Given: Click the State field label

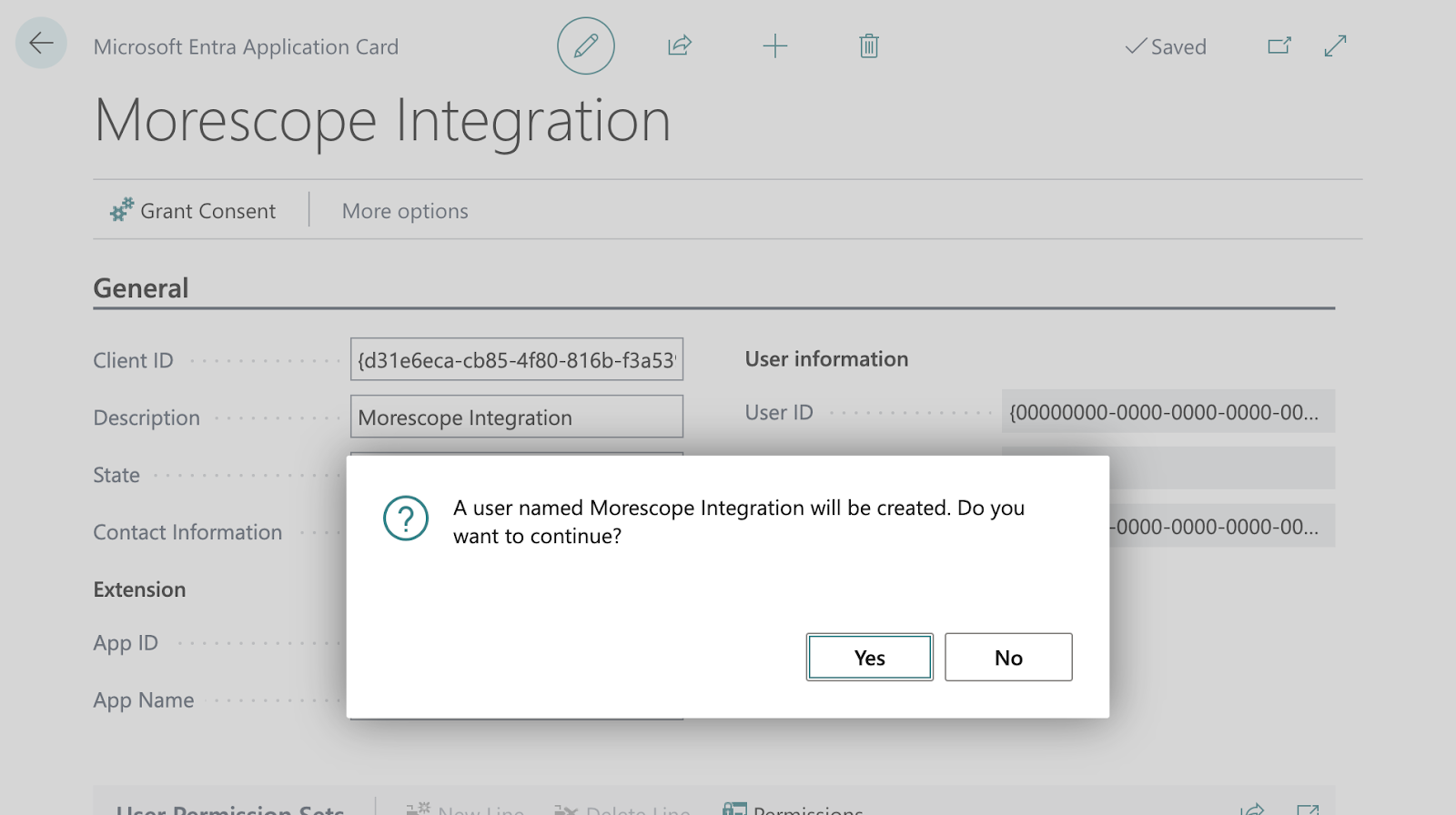Looking at the screenshot, I should pyautogui.click(x=116, y=475).
